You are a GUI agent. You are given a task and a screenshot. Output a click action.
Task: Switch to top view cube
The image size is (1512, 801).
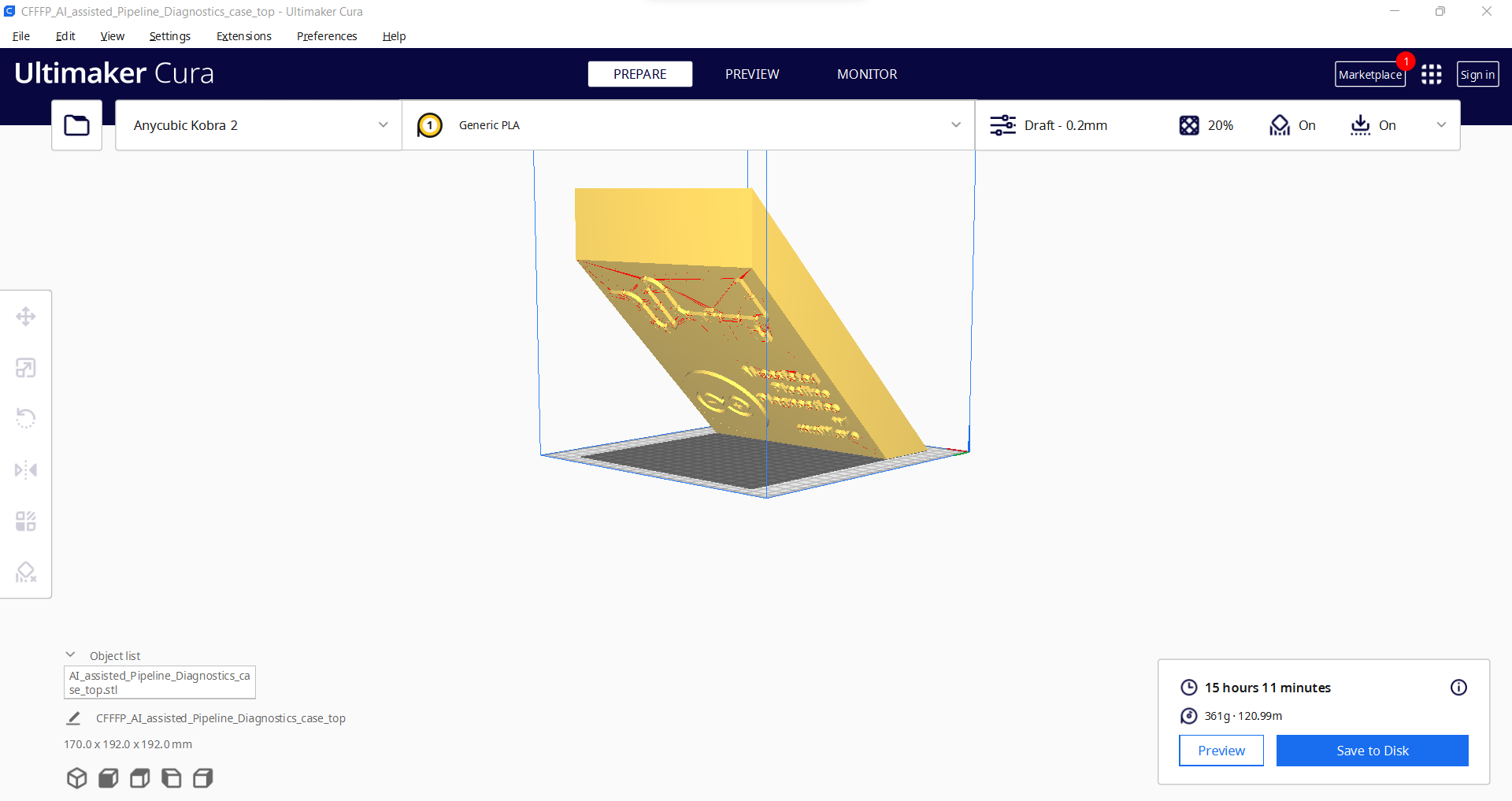[x=139, y=778]
